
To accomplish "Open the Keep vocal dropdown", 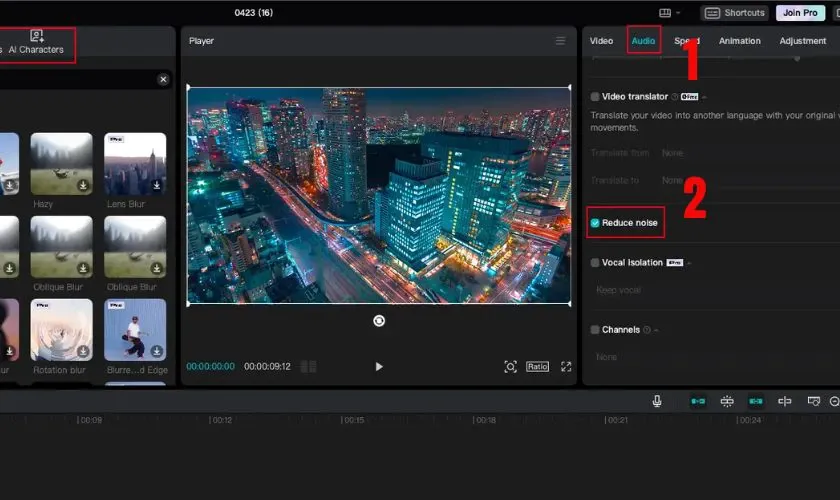I will tap(715, 290).
